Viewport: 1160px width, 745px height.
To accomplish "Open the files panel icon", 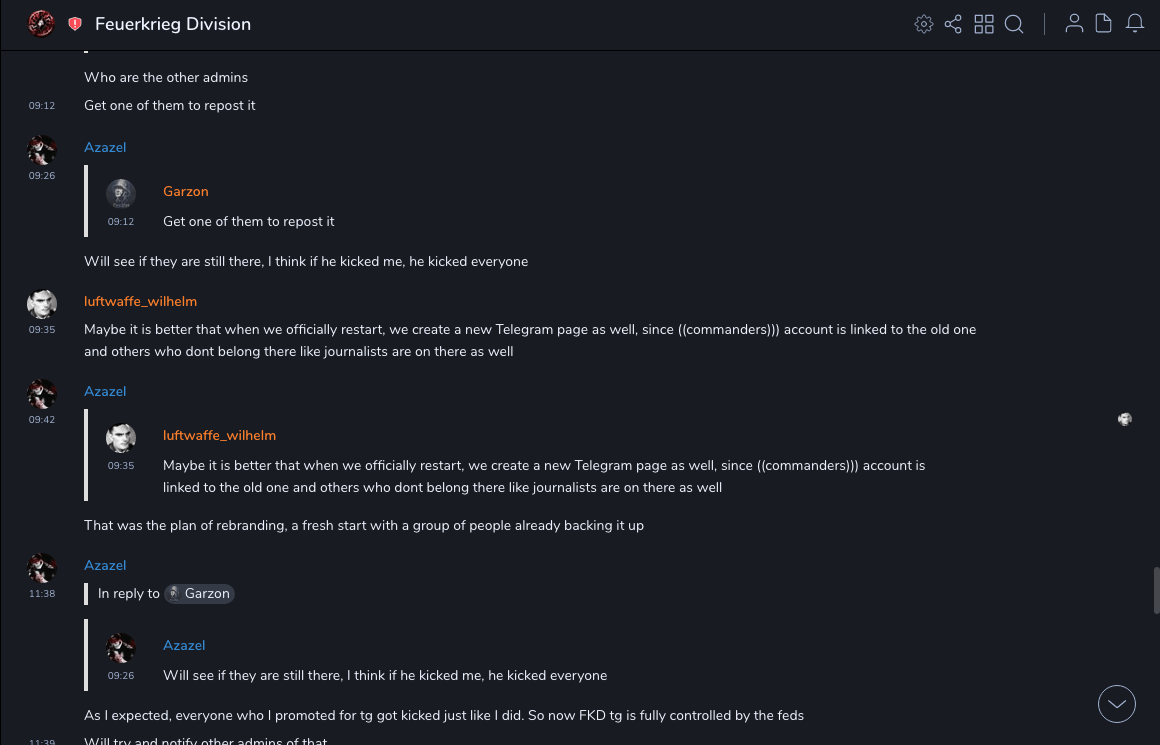I will coord(1104,24).
